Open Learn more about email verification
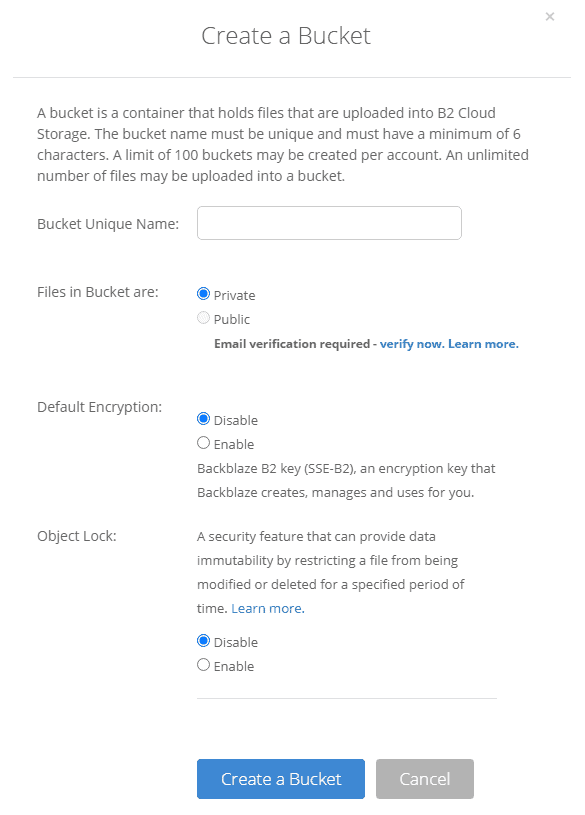 [x=483, y=343]
